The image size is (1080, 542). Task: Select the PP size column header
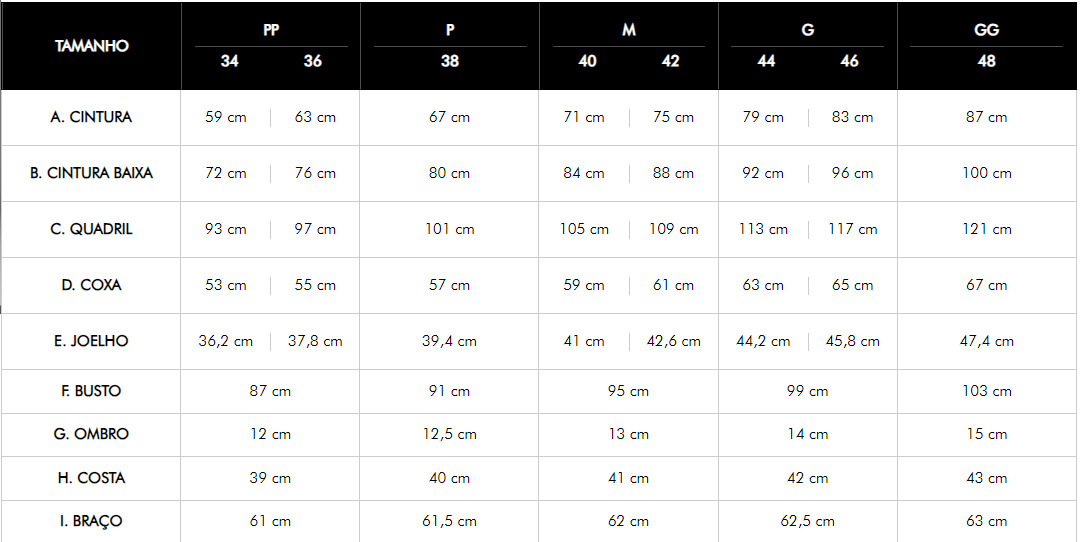[x=271, y=30]
